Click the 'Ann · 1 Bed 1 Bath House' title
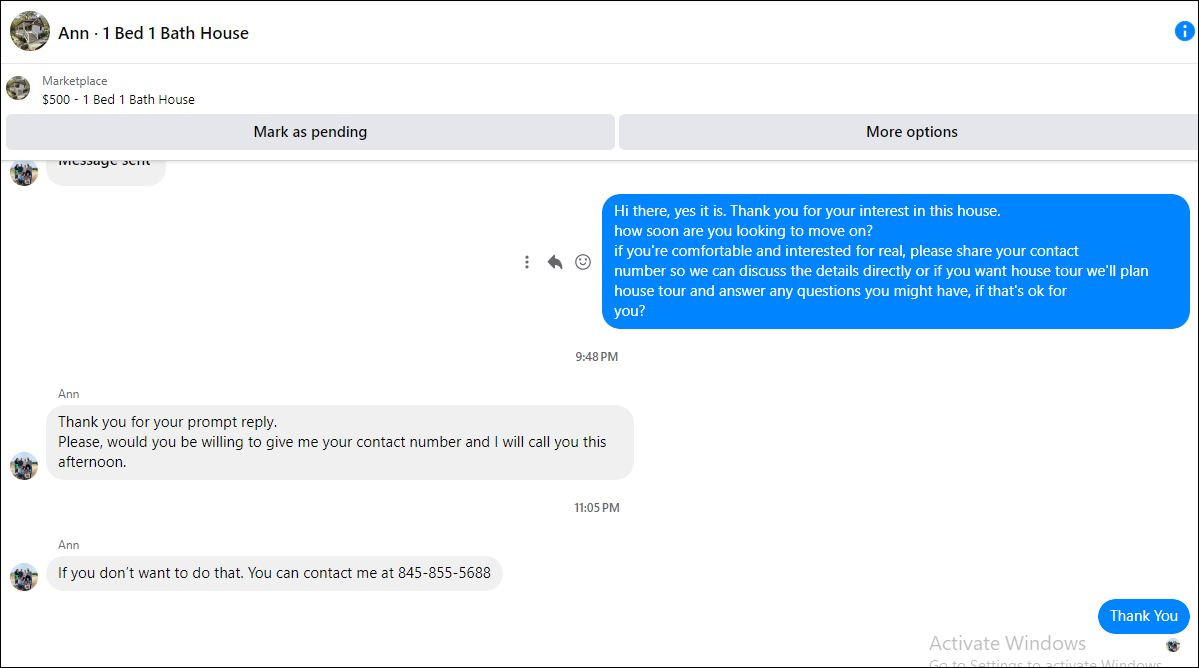The width and height of the screenshot is (1199, 668). point(154,33)
